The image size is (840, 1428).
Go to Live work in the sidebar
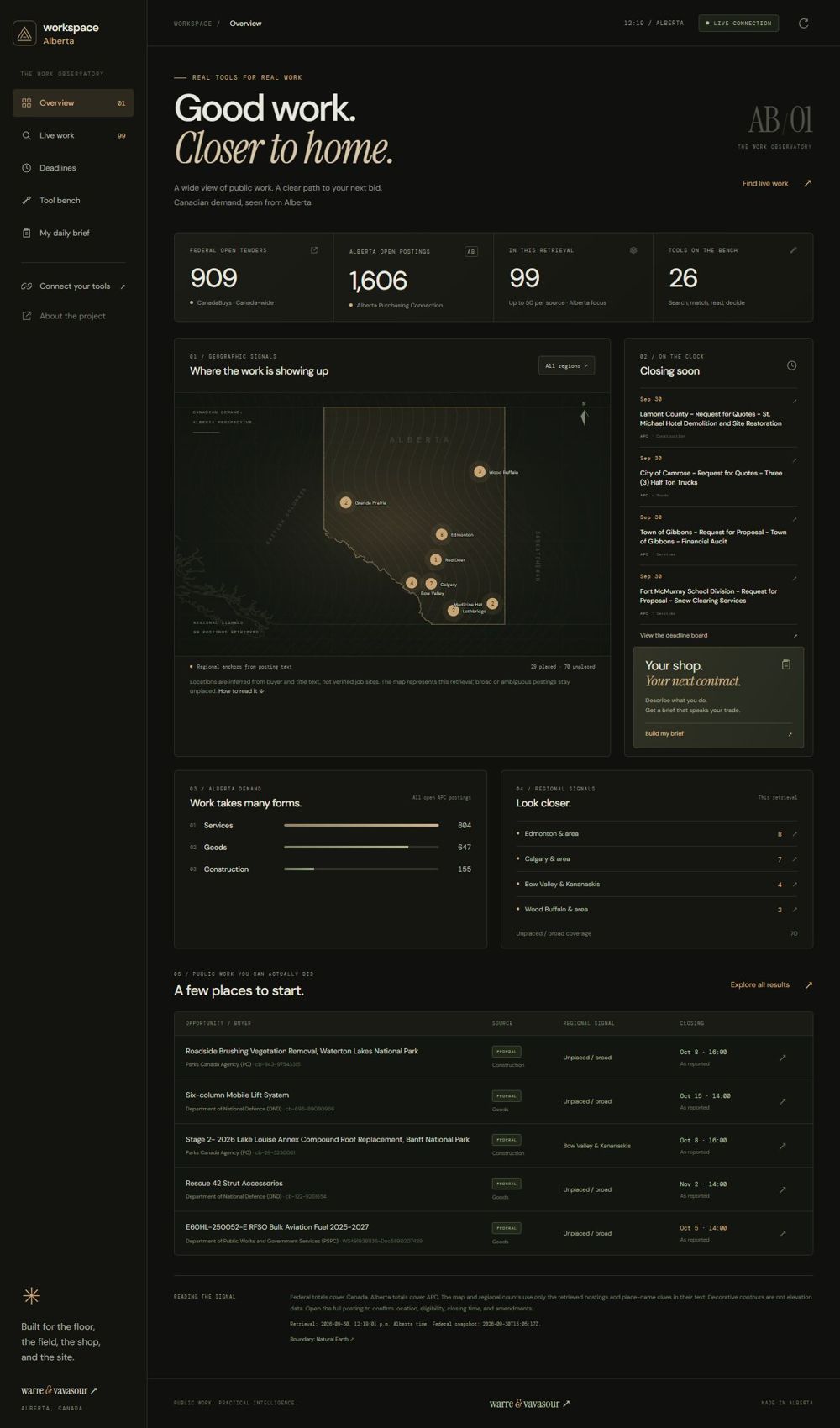coord(73,135)
